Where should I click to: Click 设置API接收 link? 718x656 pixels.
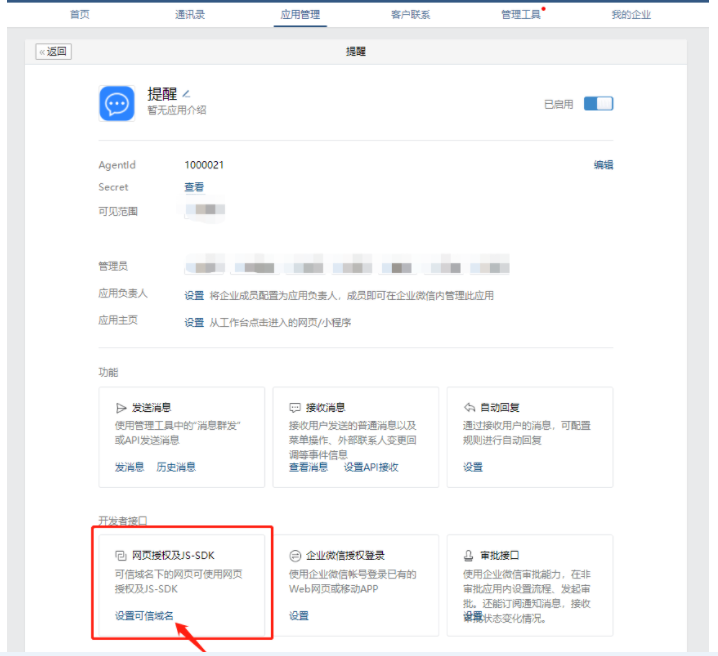(x=371, y=467)
